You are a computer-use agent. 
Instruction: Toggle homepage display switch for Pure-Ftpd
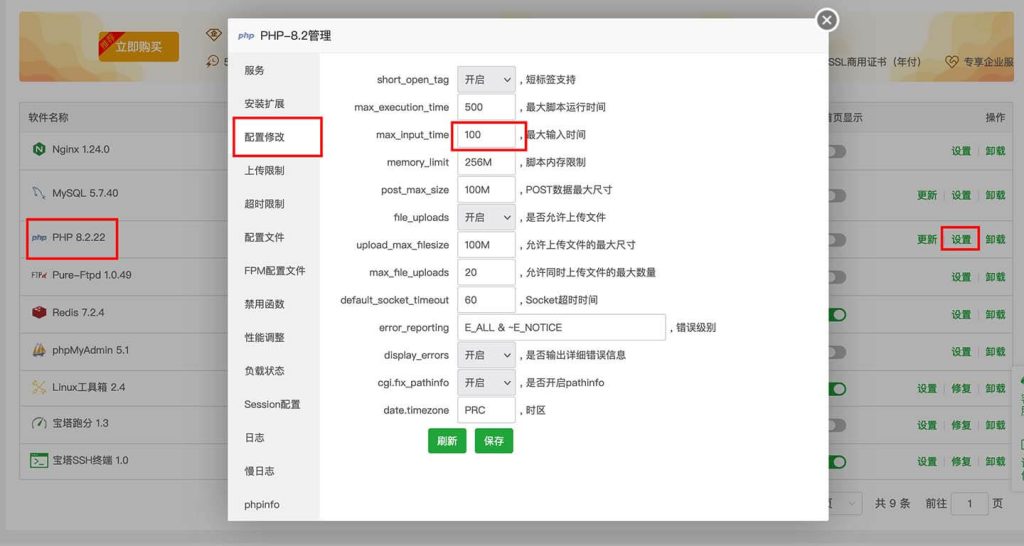(x=837, y=277)
